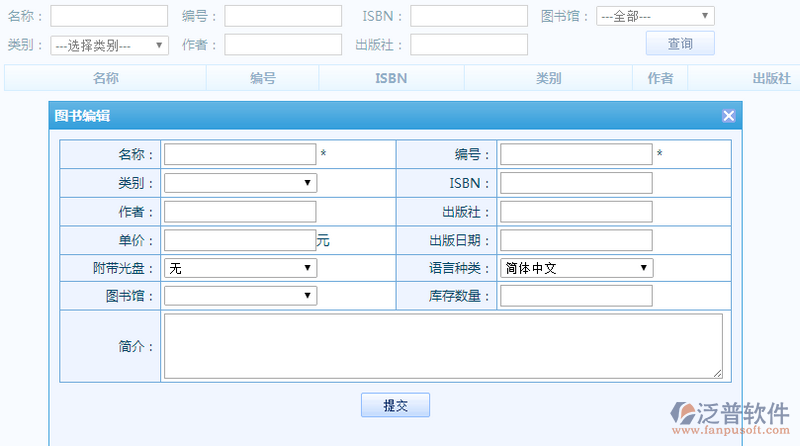Click the 类别 table column header
This screenshot has width=800, height=446.
548,78
